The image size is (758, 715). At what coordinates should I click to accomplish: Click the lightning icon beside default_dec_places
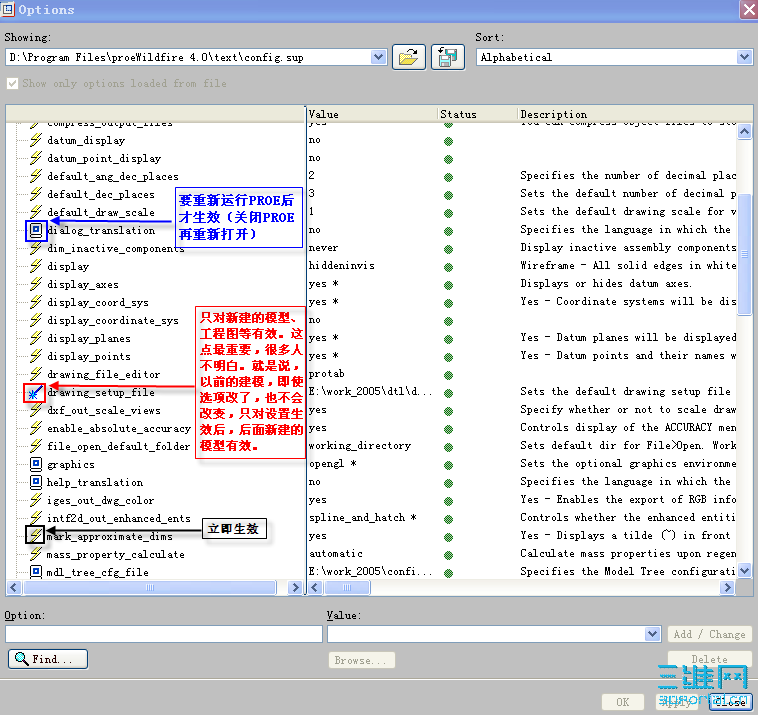tap(36, 194)
